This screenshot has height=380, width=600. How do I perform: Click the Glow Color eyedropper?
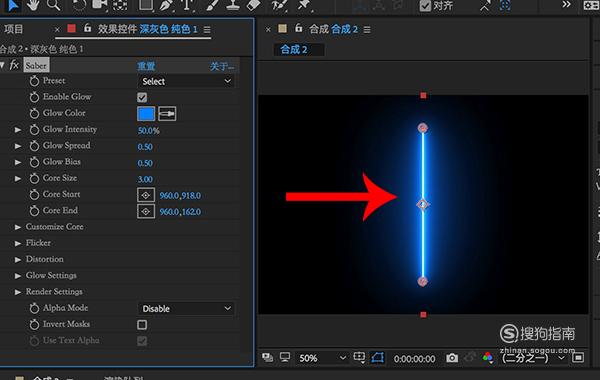point(167,114)
